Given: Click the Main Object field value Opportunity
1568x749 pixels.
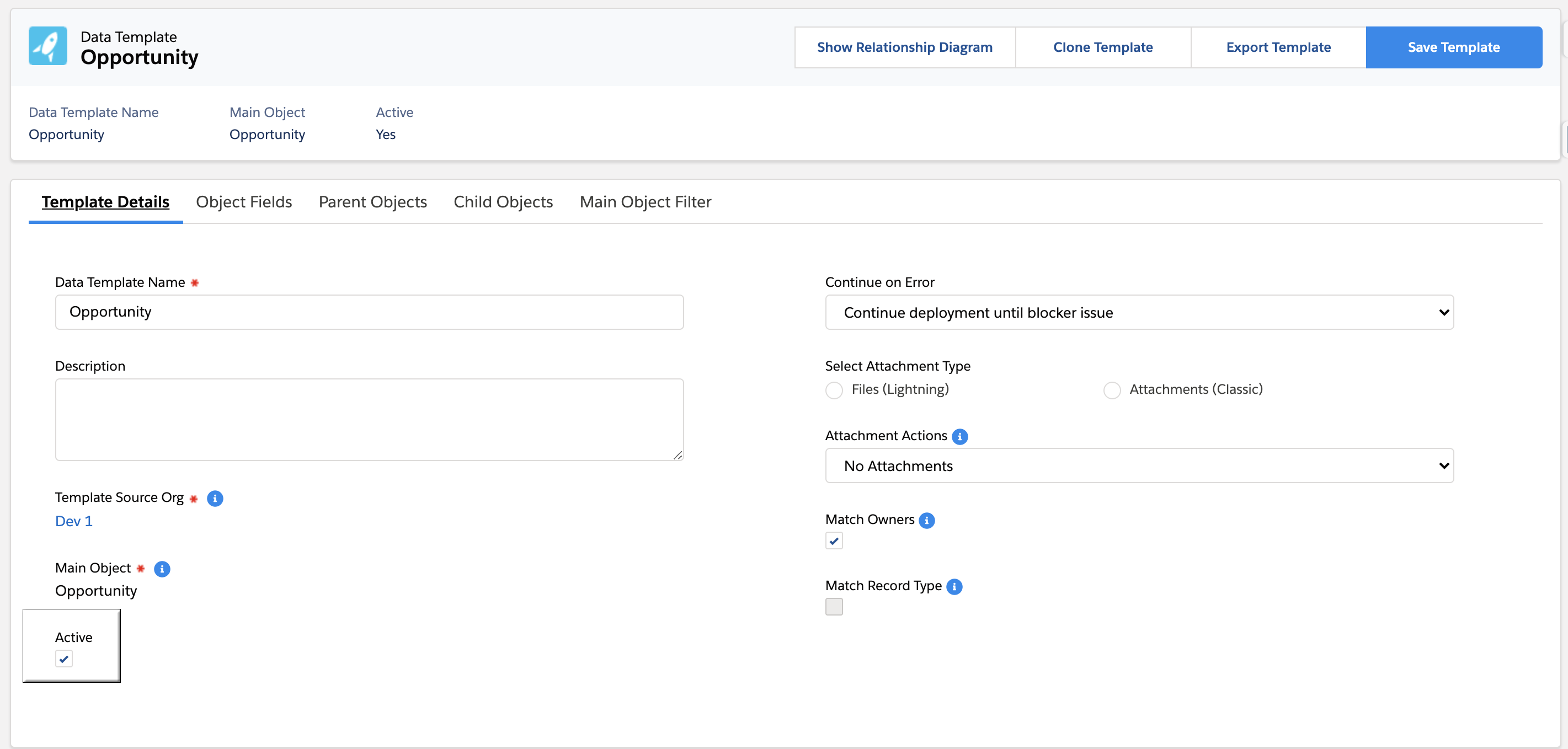Looking at the screenshot, I should (96, 591).
